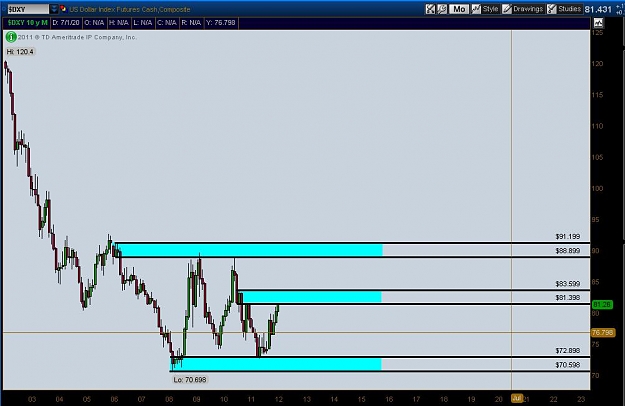Click the $DXY 10 y M status label
The image size is (625, 406).
(28, 23)
